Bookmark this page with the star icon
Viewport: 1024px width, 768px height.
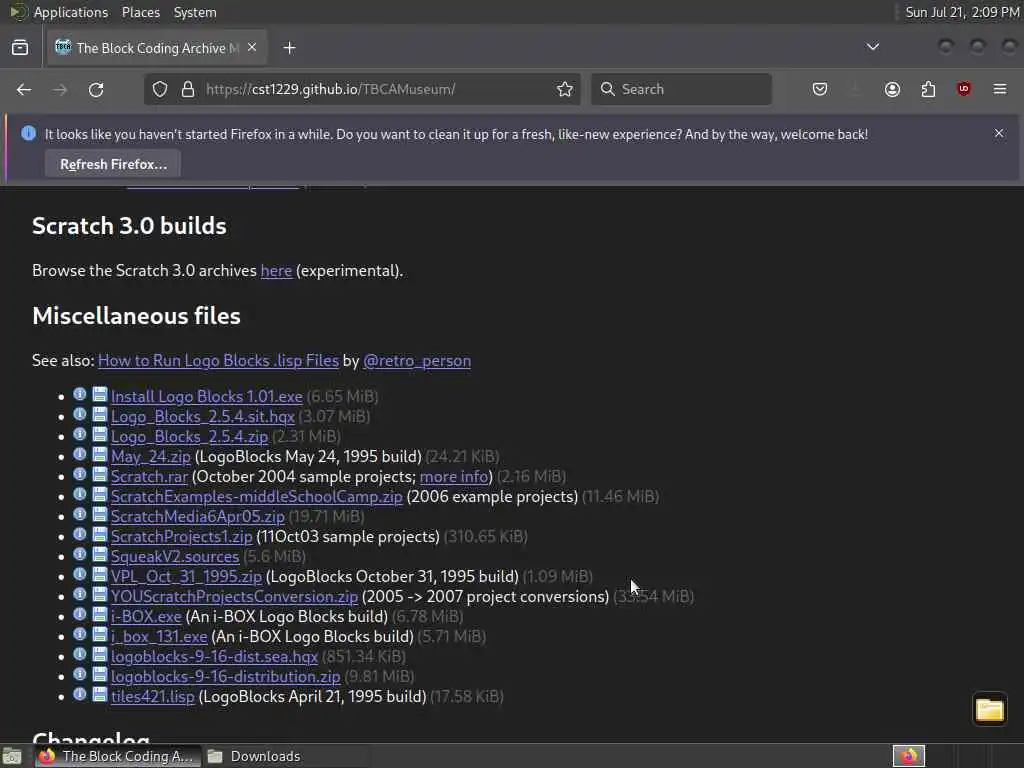click(565, 89)
